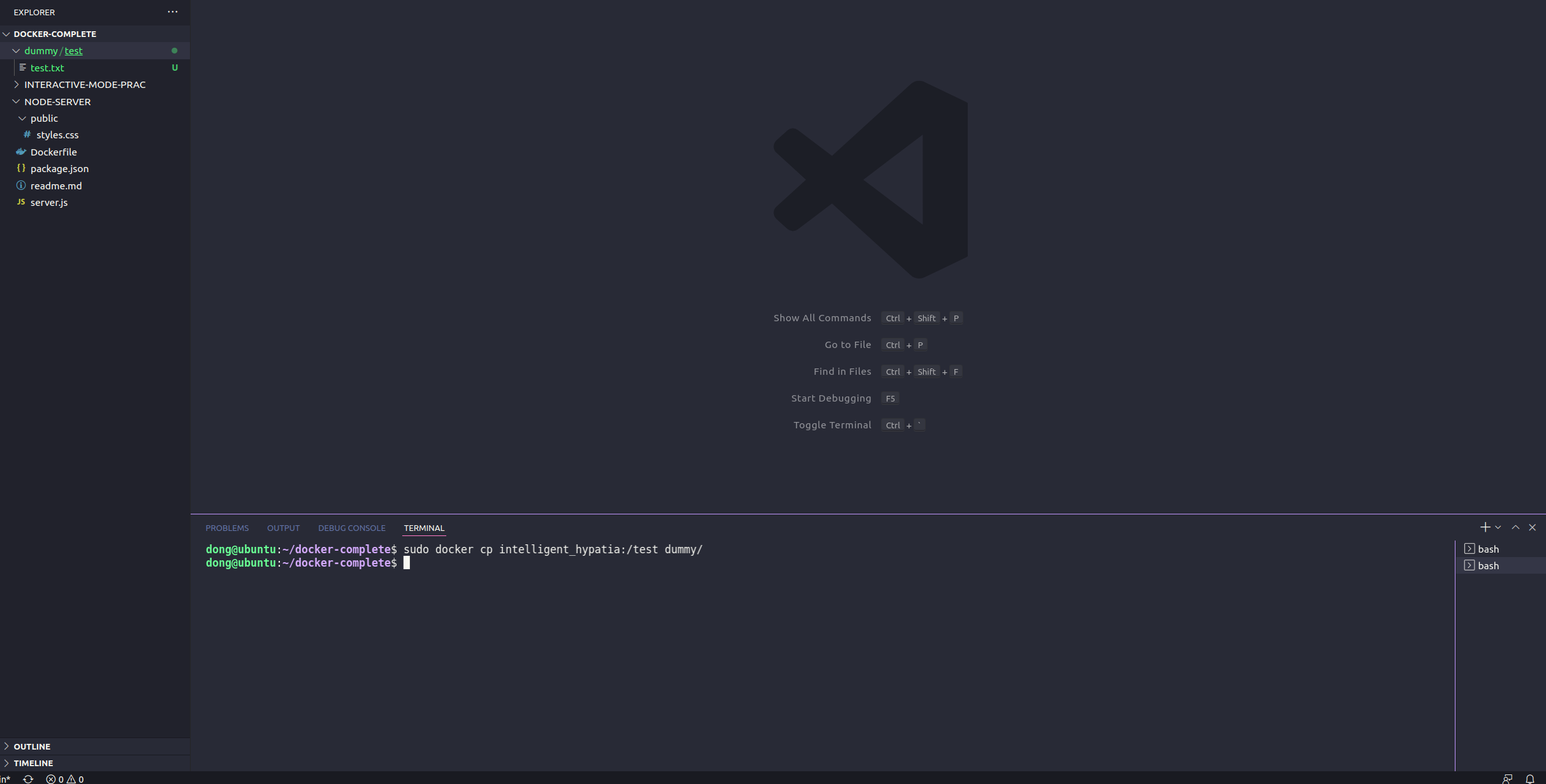
Task: Open the errors count in status bar
Action: point(55,779)
